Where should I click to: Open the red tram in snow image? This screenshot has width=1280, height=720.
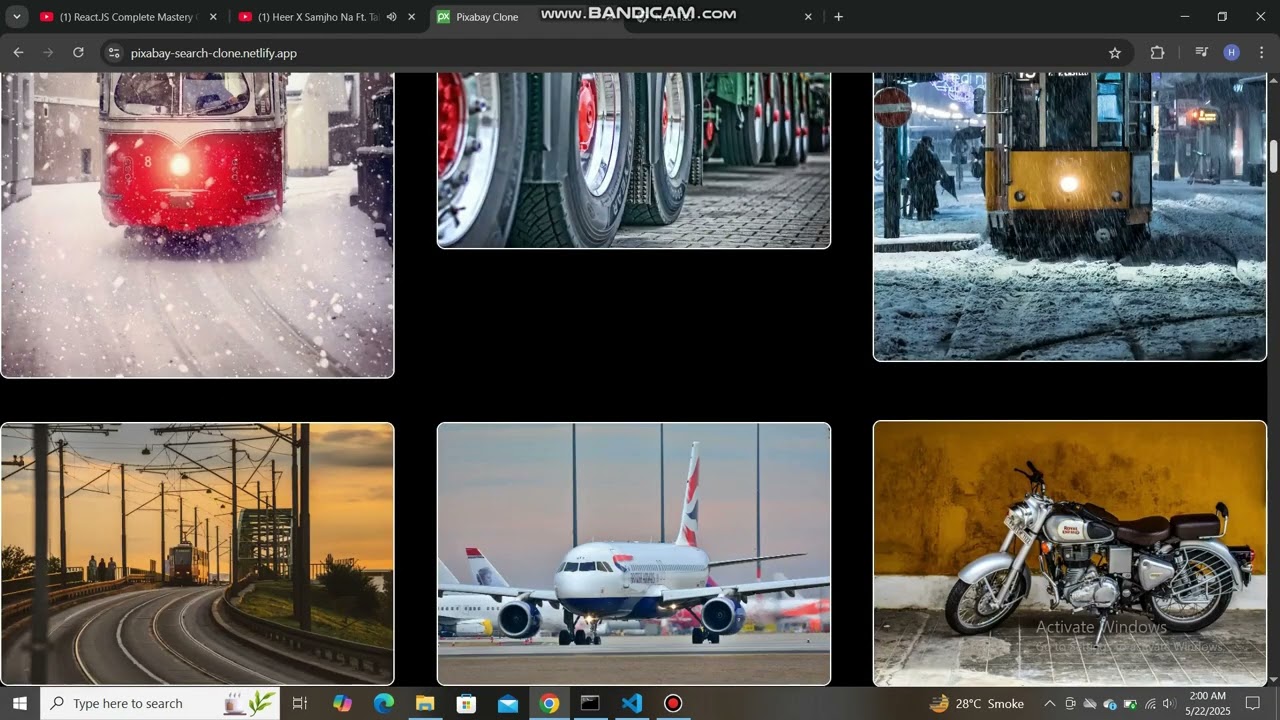197,225
